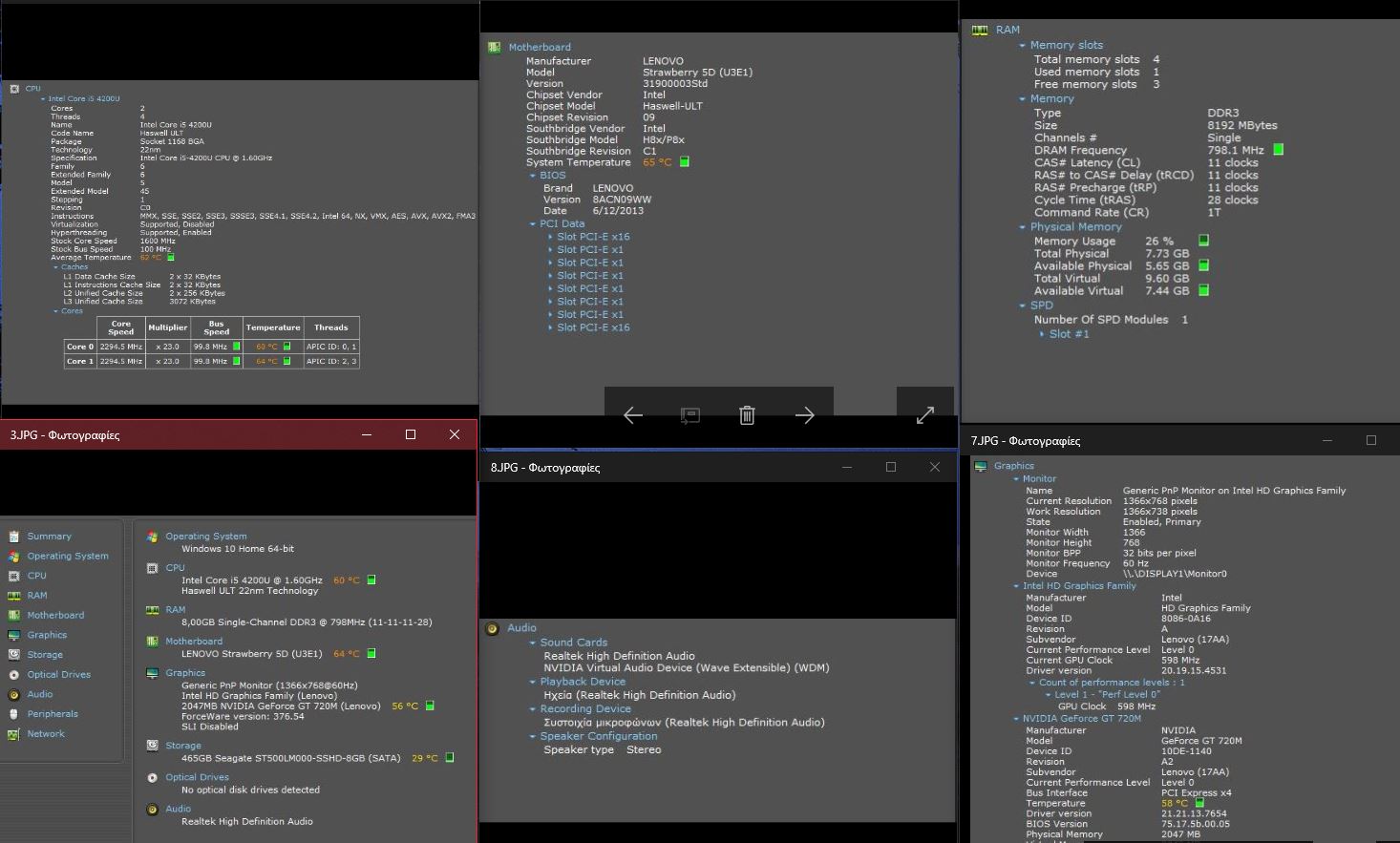Click green indicator beside Available Virtual 7.44 GB
This screenshot has height=843, width=1400.
1203,290
